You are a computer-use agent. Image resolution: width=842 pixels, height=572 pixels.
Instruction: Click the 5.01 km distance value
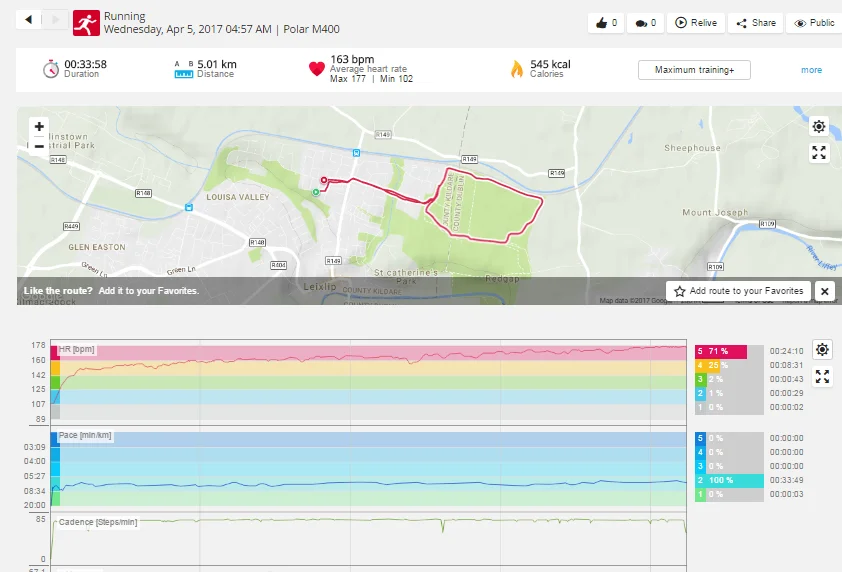tap(217, 64)
